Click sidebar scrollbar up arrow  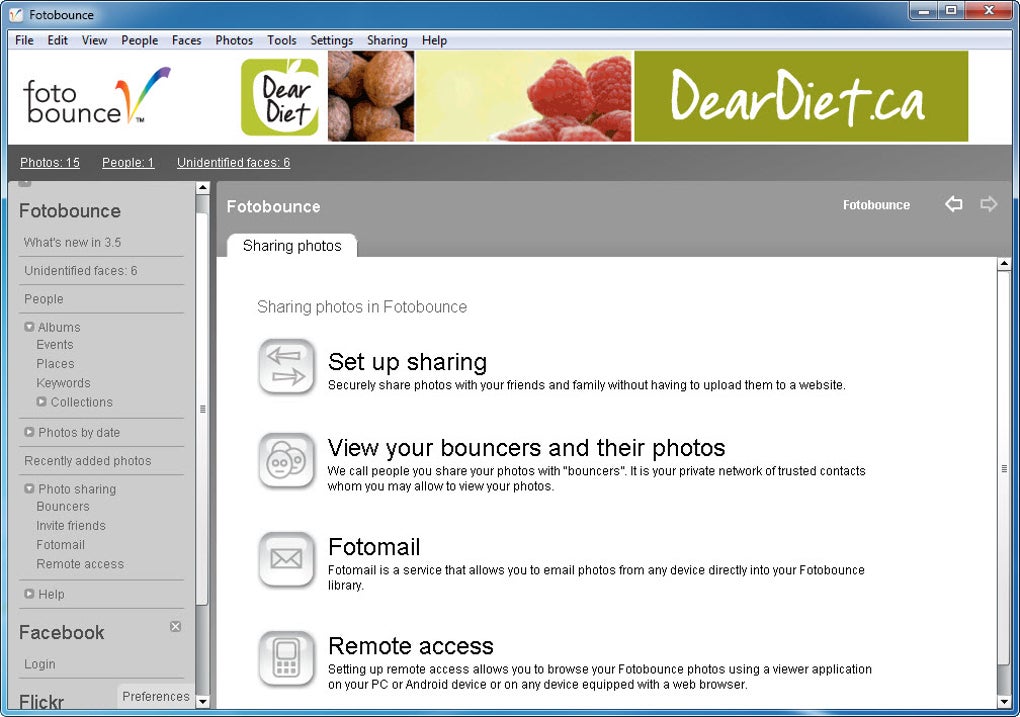click(202, 188)
